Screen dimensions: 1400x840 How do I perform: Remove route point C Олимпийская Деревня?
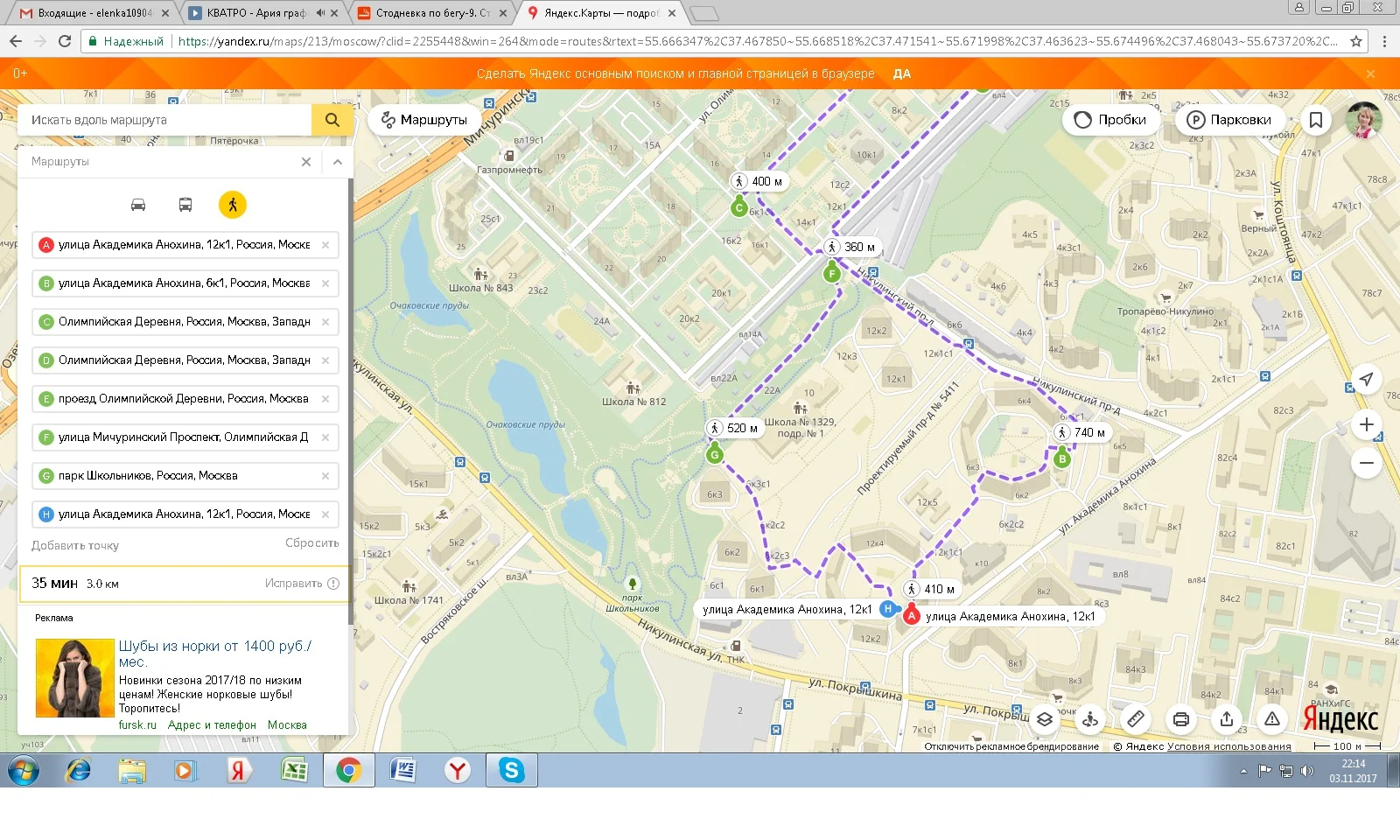pyautogui.click(x=325, y=322)
